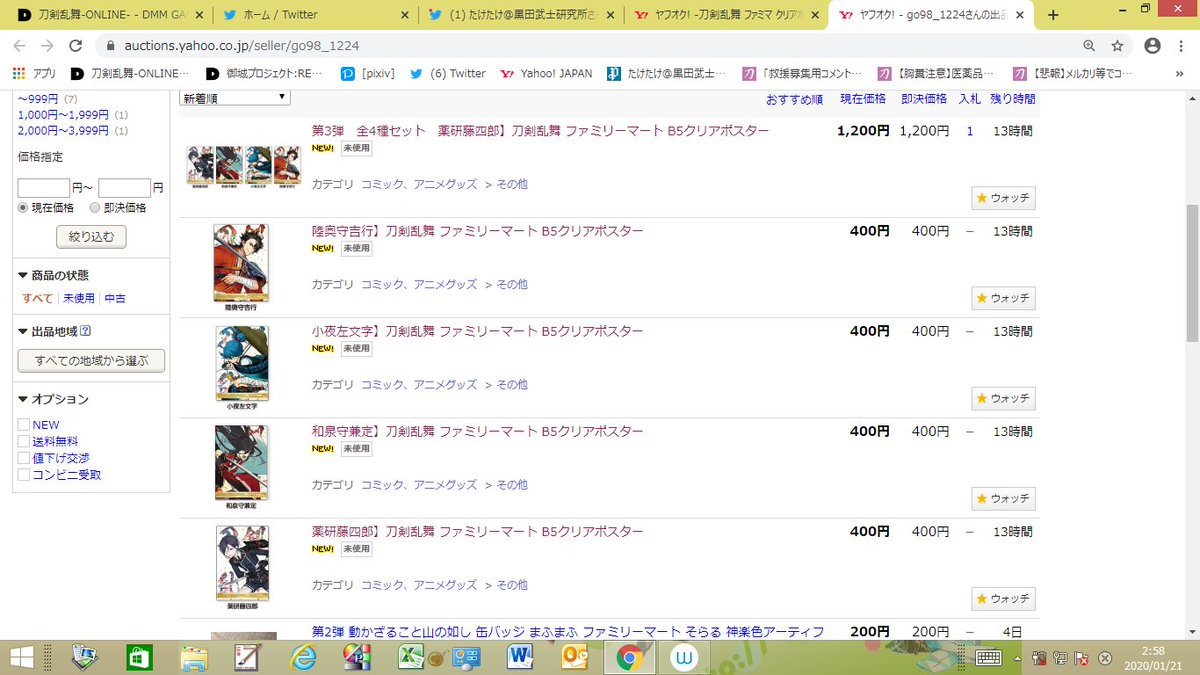Screen dimensions: 1200x675
Task: Select the 即決価格 radio button
Action: click(95, 208)
